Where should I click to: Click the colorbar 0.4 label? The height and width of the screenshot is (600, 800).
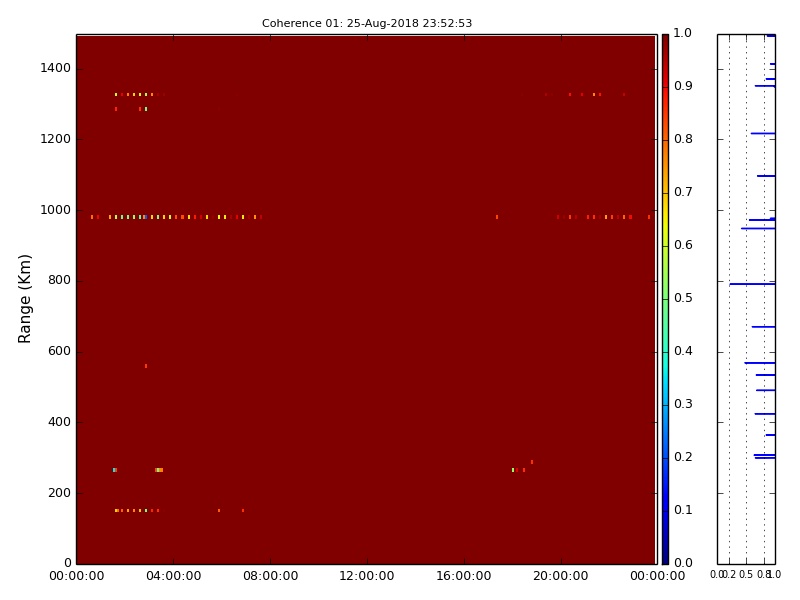683,351
